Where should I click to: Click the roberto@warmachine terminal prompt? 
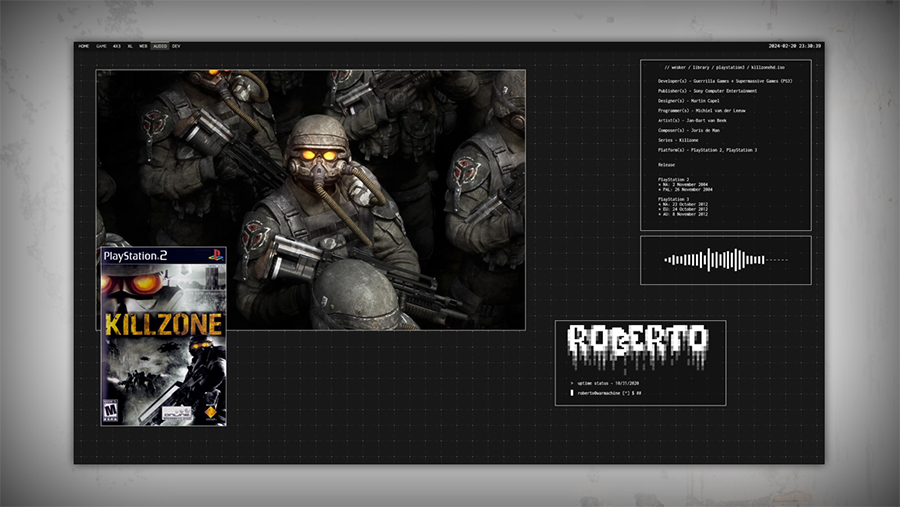pos(606,393)
